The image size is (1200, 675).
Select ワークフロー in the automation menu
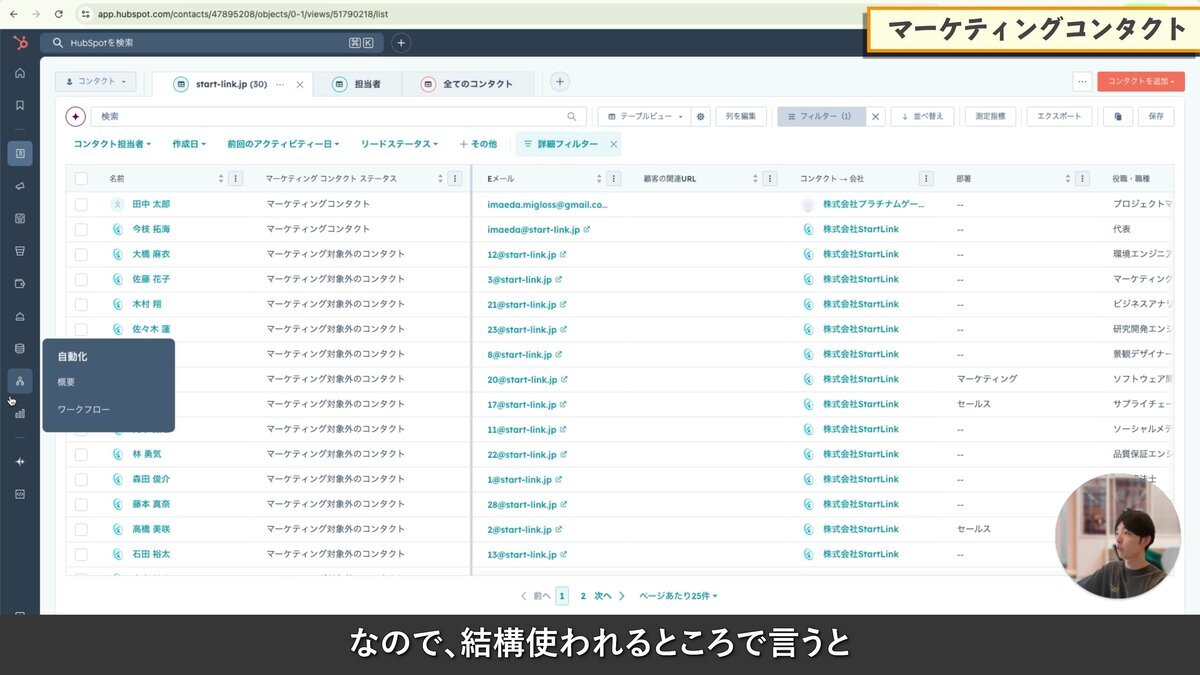tap(84, 408)
